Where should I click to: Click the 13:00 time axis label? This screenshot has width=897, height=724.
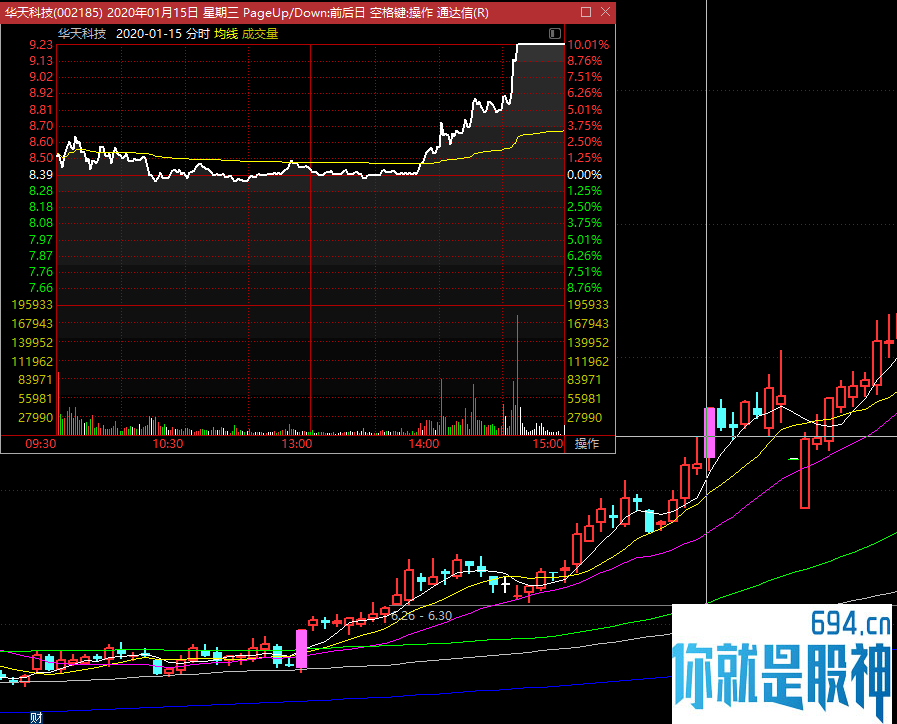pos(297,444)
